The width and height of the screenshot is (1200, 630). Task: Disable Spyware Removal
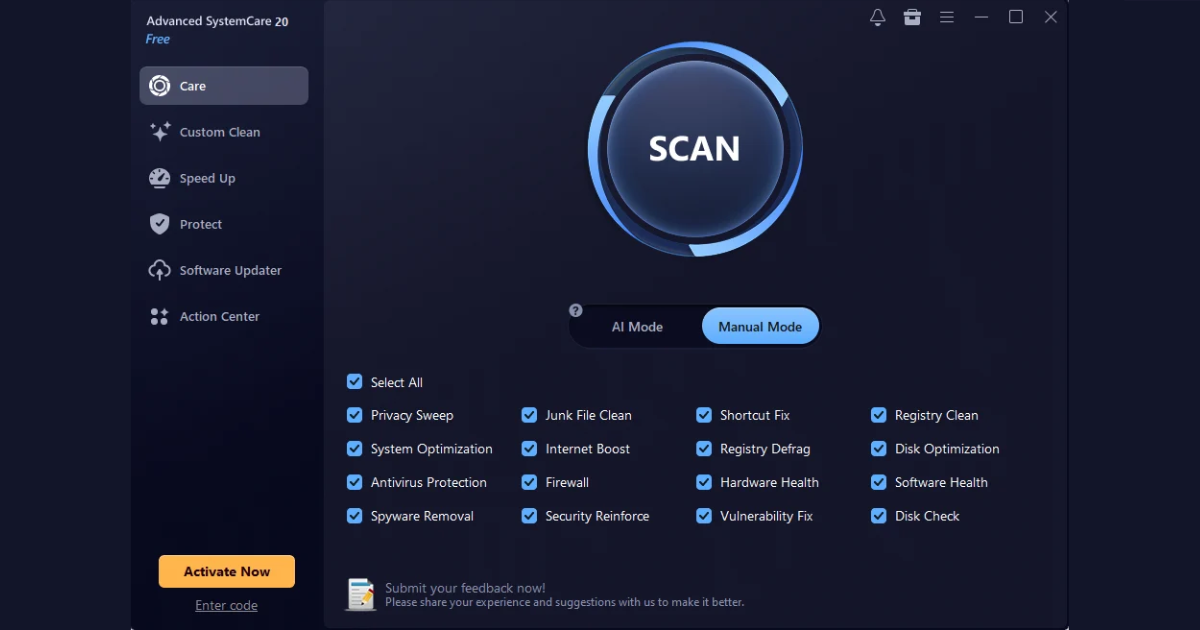[354, 516]
